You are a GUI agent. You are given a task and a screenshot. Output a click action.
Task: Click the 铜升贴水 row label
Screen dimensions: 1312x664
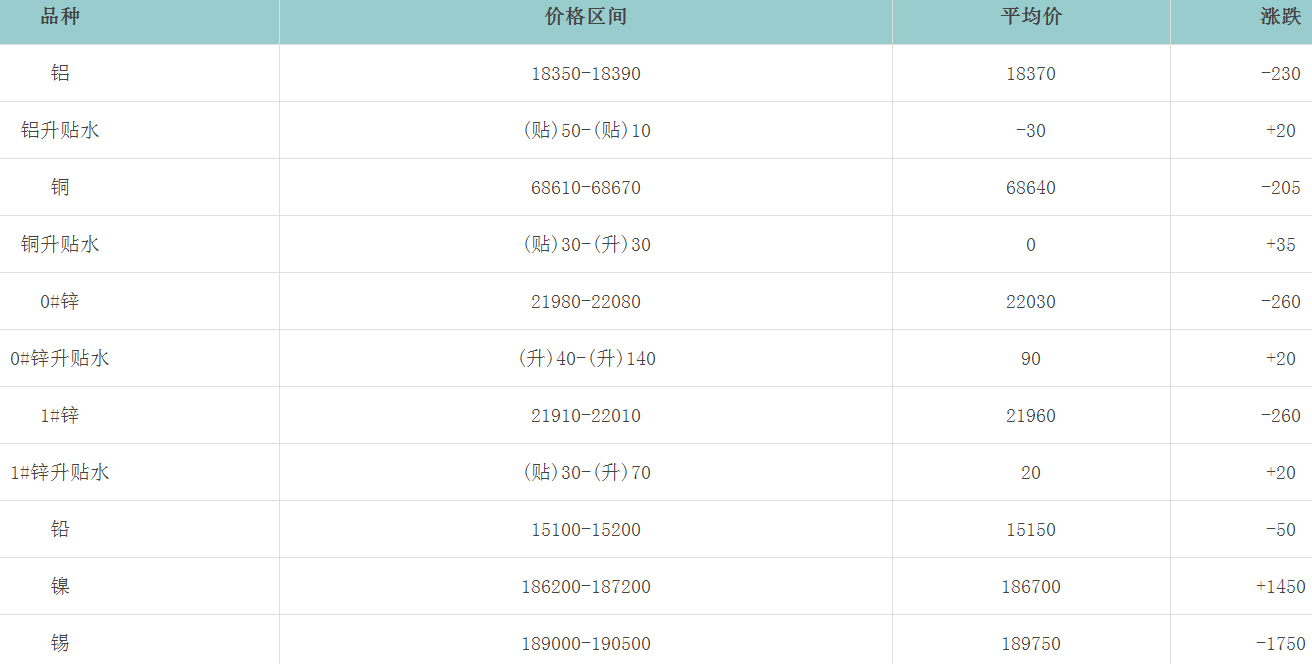[x=60, y=244]
